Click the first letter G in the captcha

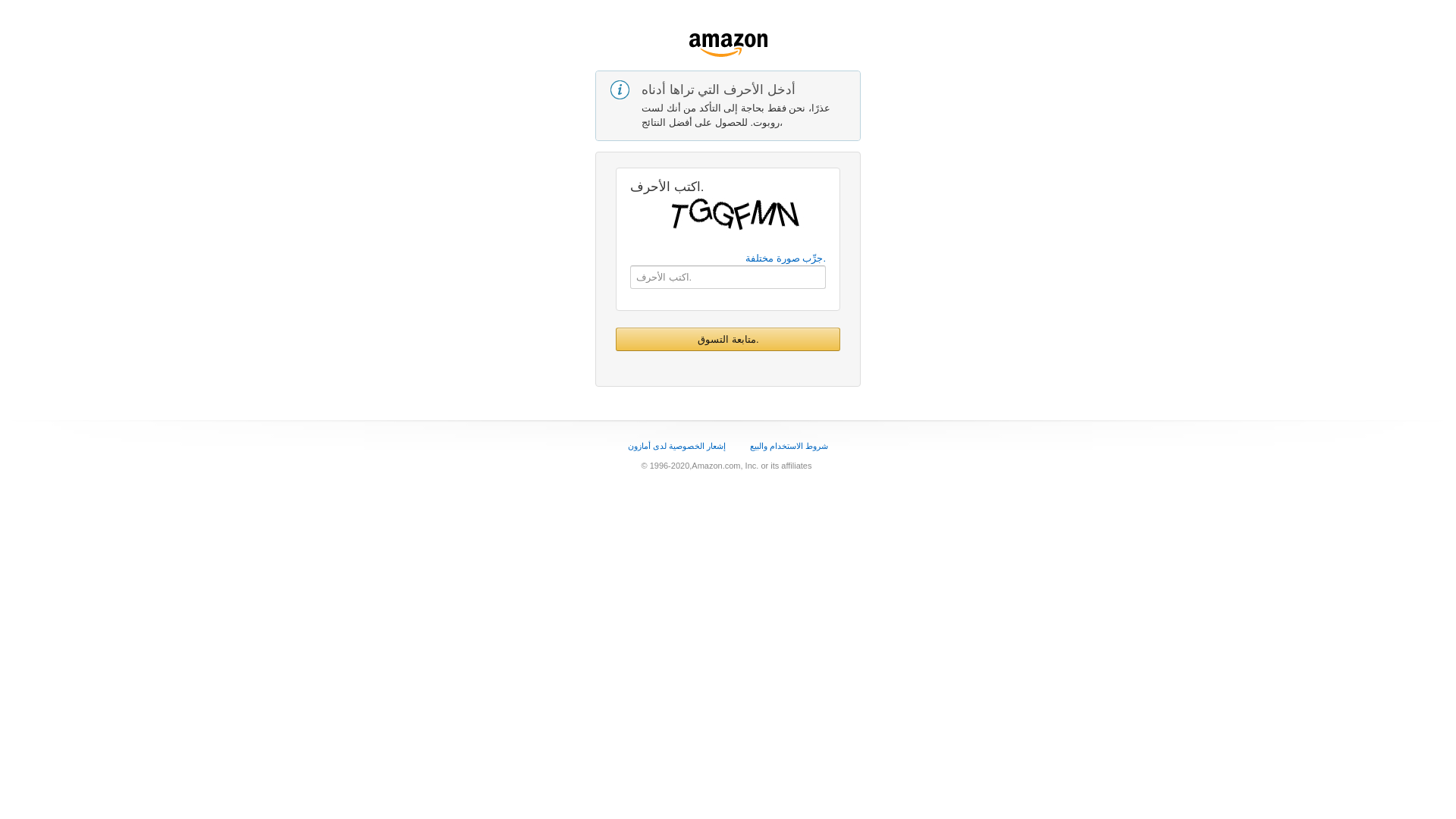click(x=700, y=212)
